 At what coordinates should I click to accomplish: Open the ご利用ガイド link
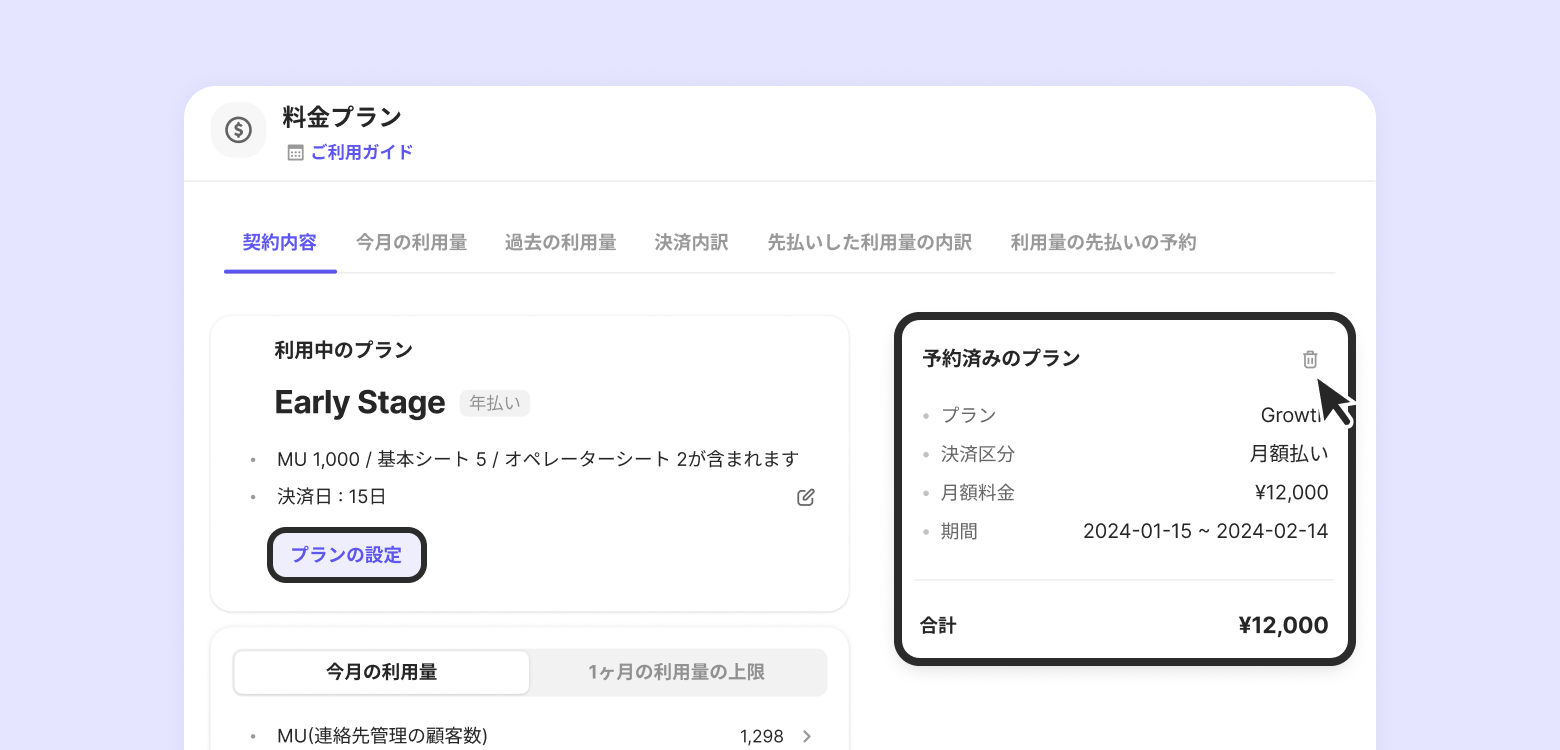[x=362, y=152]
